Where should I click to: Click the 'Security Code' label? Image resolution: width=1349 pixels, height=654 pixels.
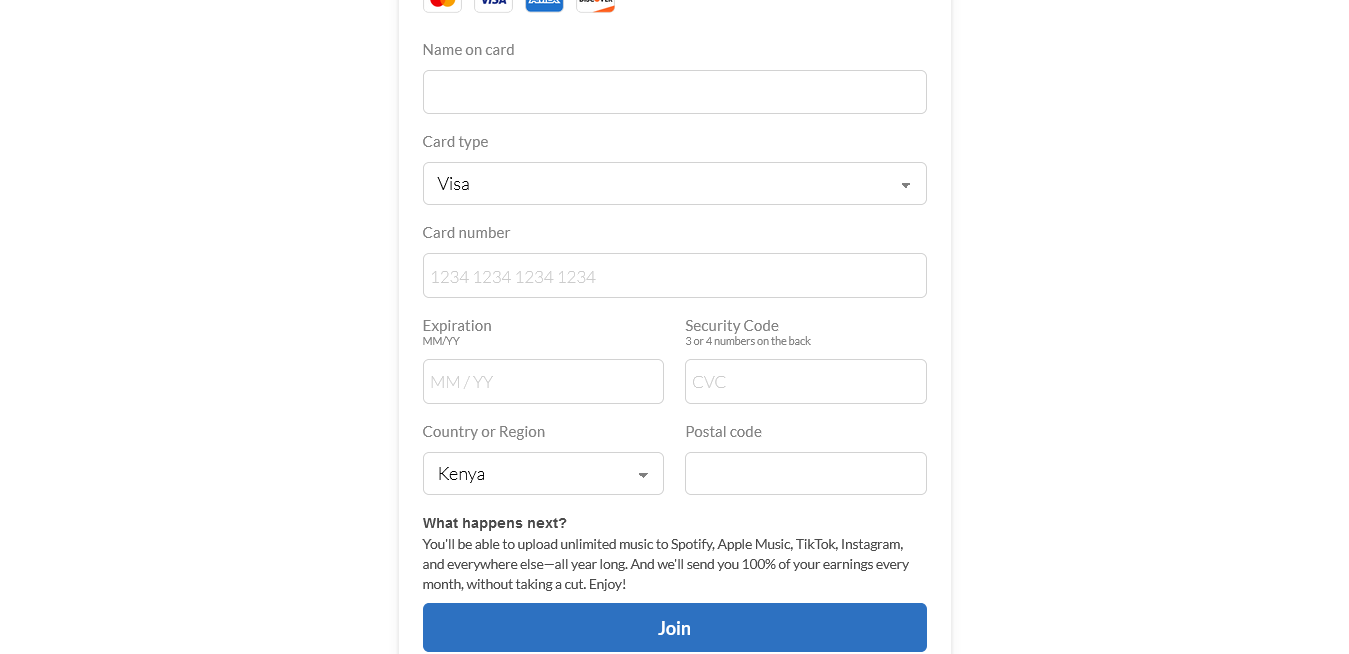click(x=731, y=326)
